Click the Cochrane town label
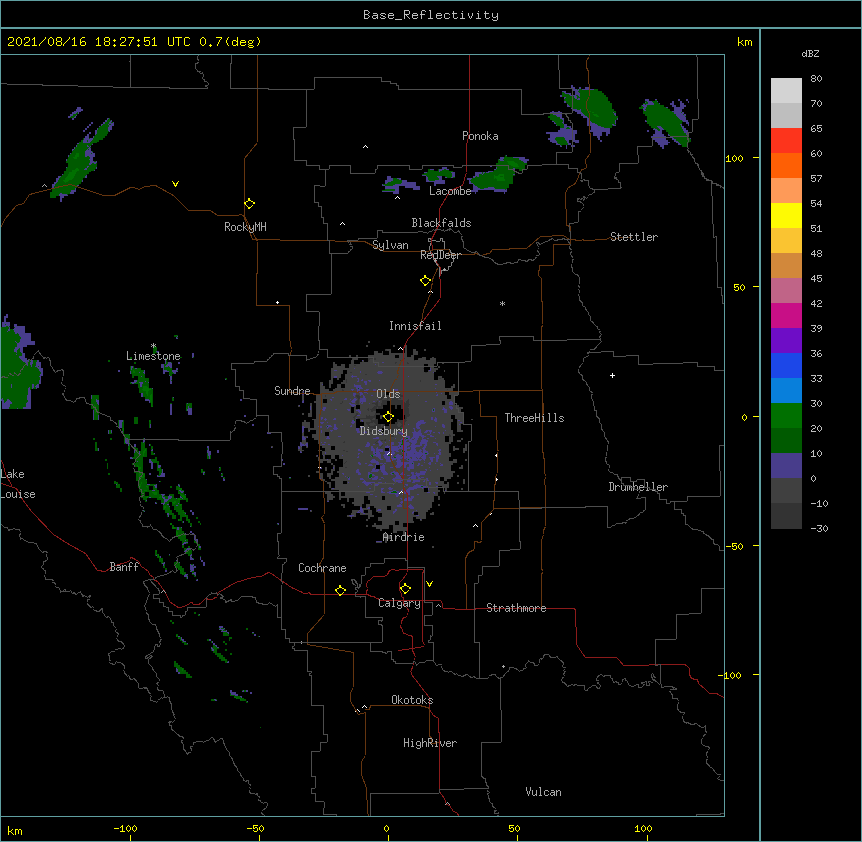 322,568
